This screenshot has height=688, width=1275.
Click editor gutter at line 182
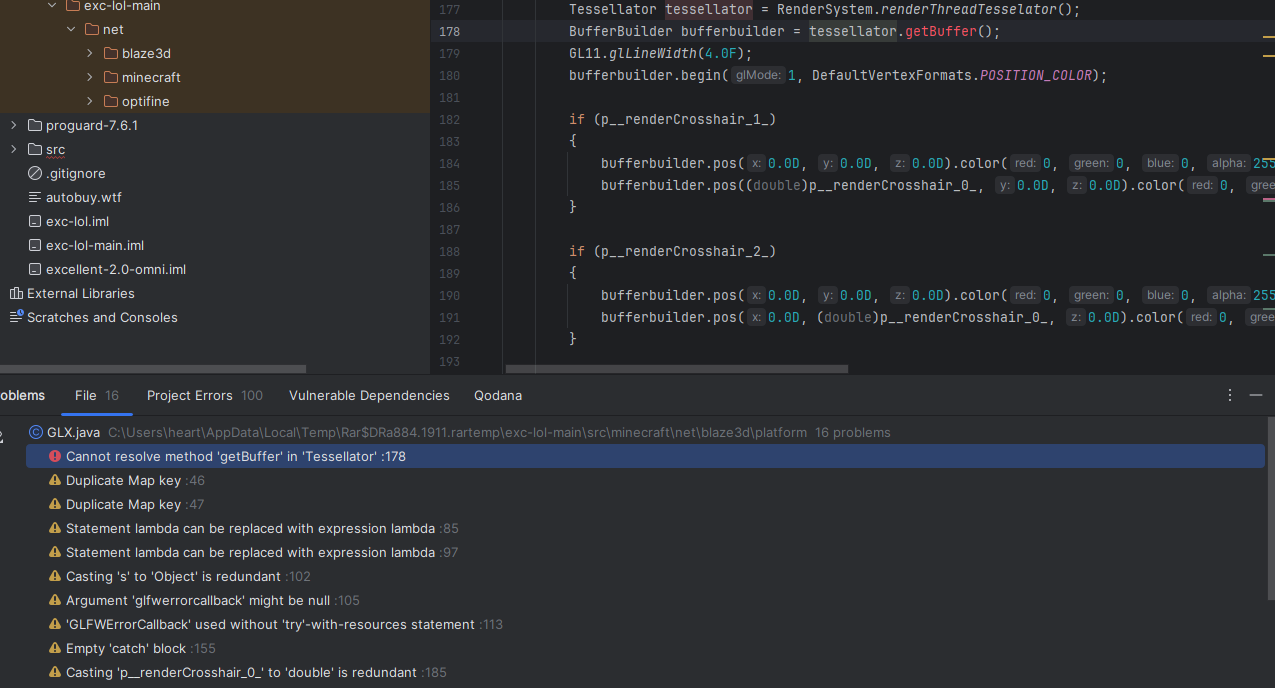pyautogui.click(x=450, y=119)
